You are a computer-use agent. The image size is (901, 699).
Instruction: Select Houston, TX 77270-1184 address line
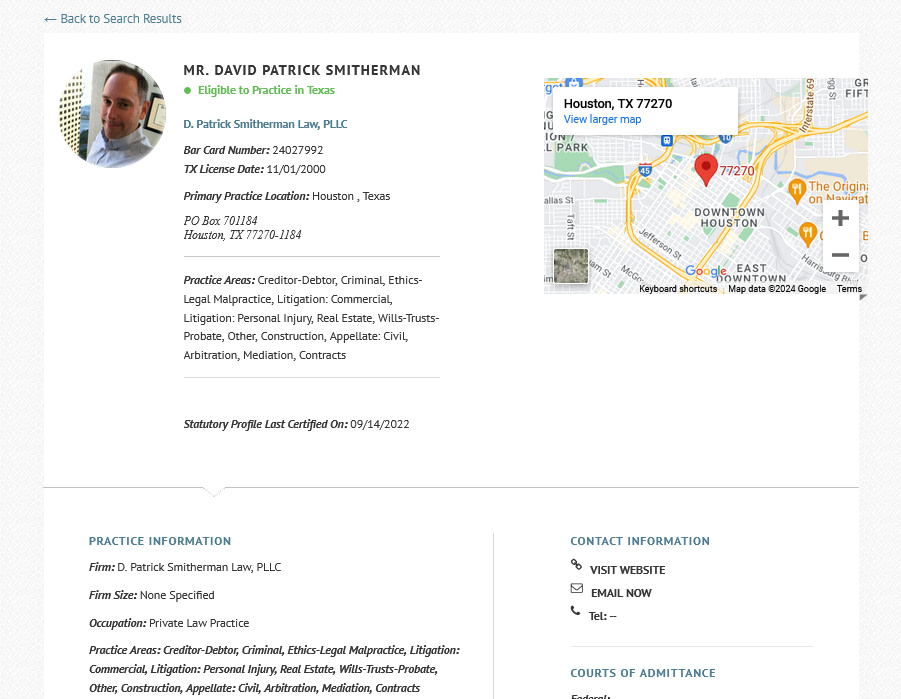[x=242, y=235]
